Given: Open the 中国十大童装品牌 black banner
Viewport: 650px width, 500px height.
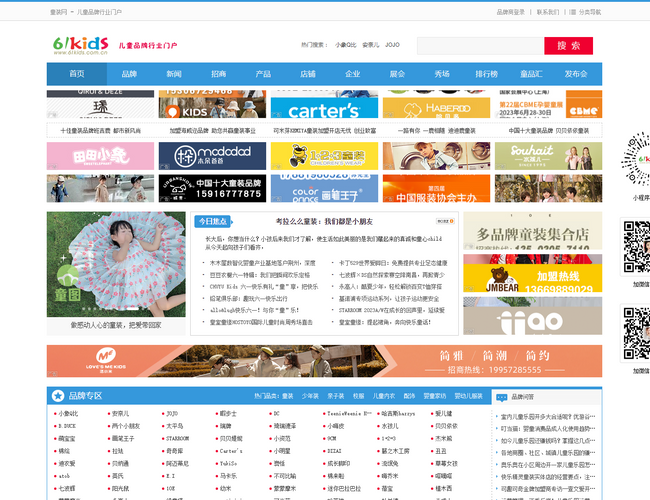Looking at the screenshot, I should click(212, 188).
